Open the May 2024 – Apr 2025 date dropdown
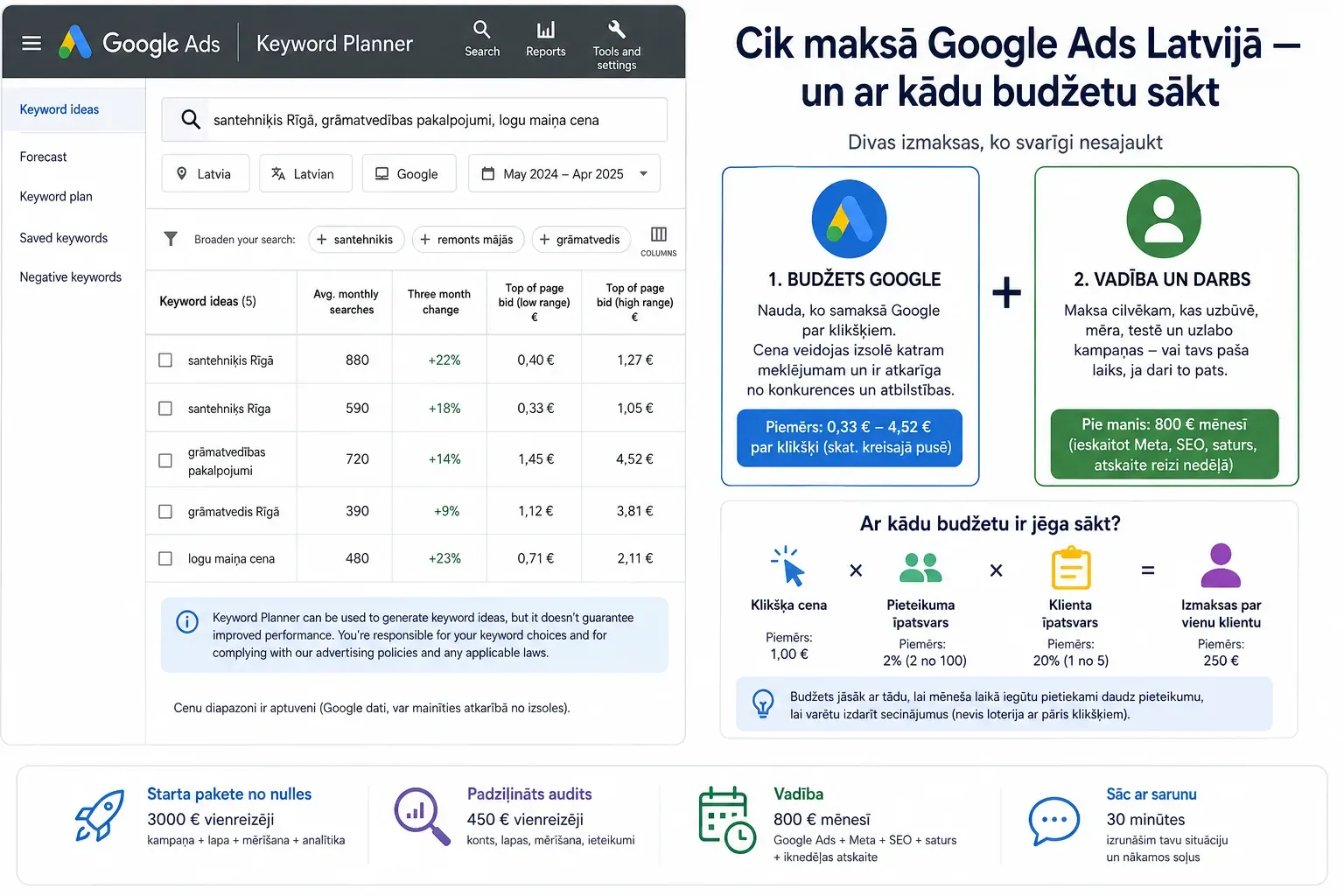 pyautogui.click(x=564, y=173)
